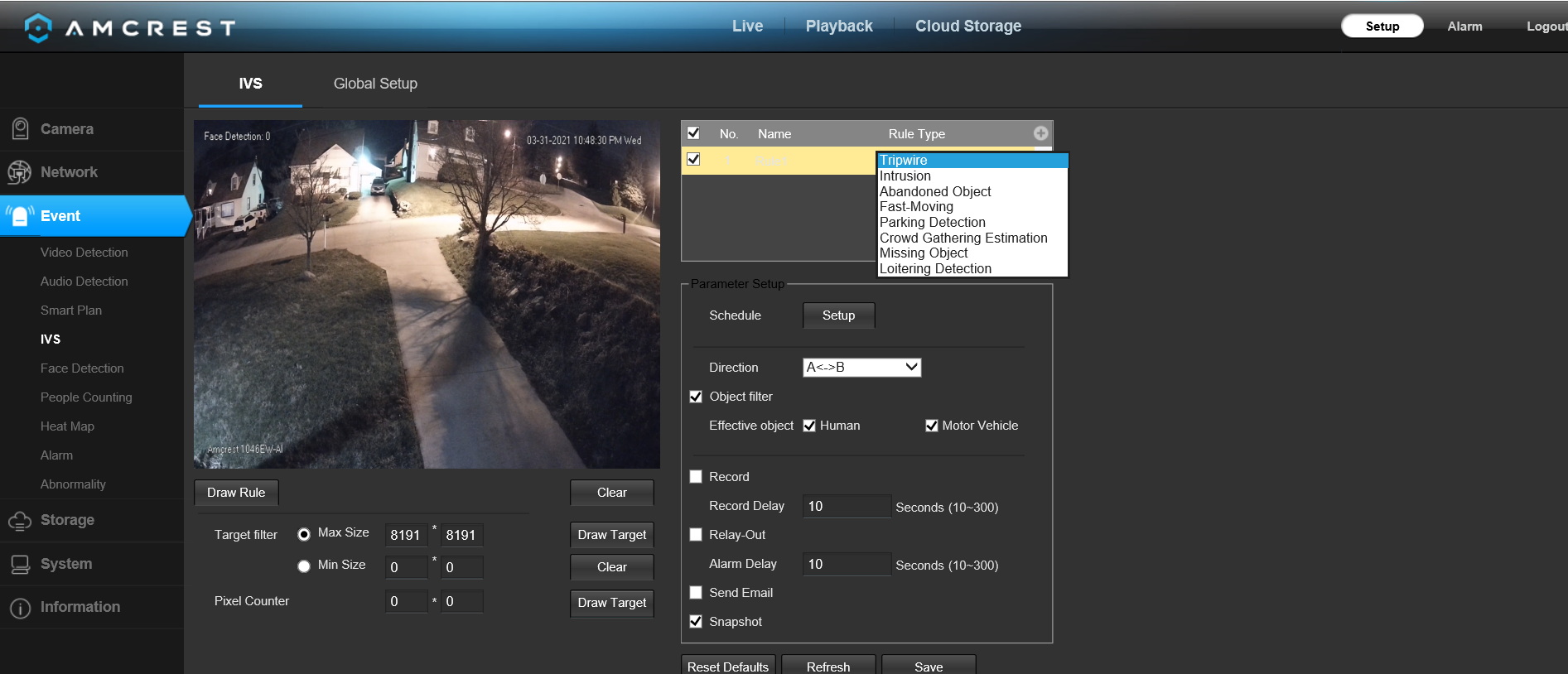Choose Parking Detection rule type
Screen dimensions: 1568x674
click(972, 223)
